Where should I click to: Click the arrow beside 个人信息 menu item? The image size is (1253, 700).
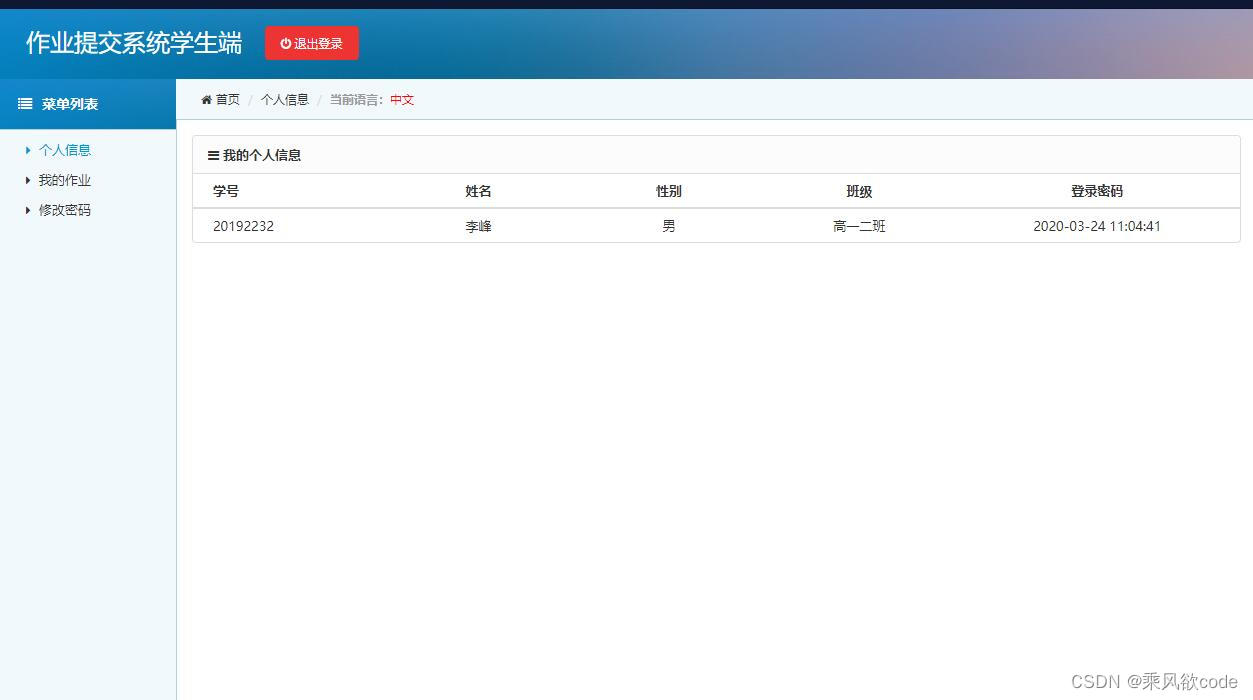[x=28, y=150]
